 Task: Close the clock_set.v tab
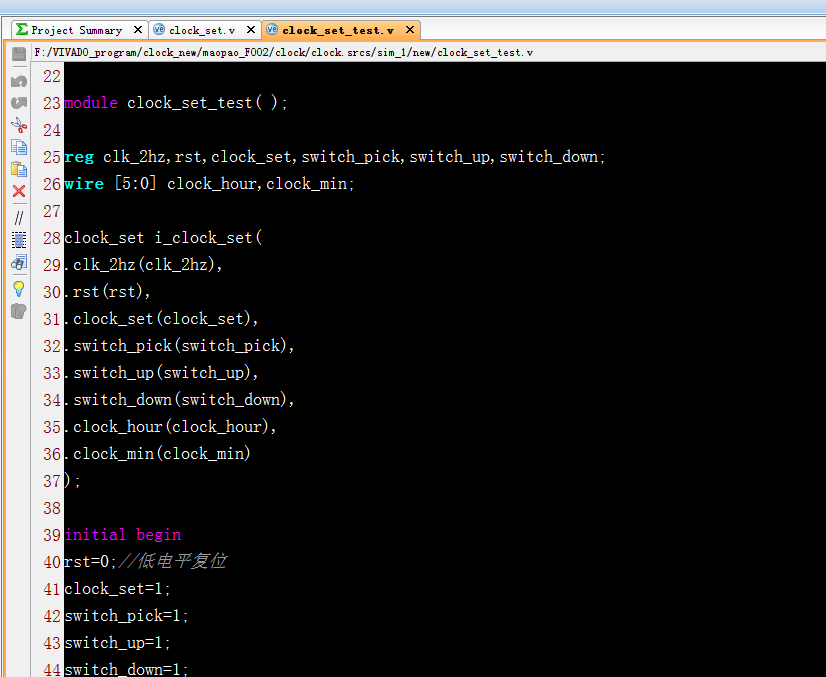[251, 30]
